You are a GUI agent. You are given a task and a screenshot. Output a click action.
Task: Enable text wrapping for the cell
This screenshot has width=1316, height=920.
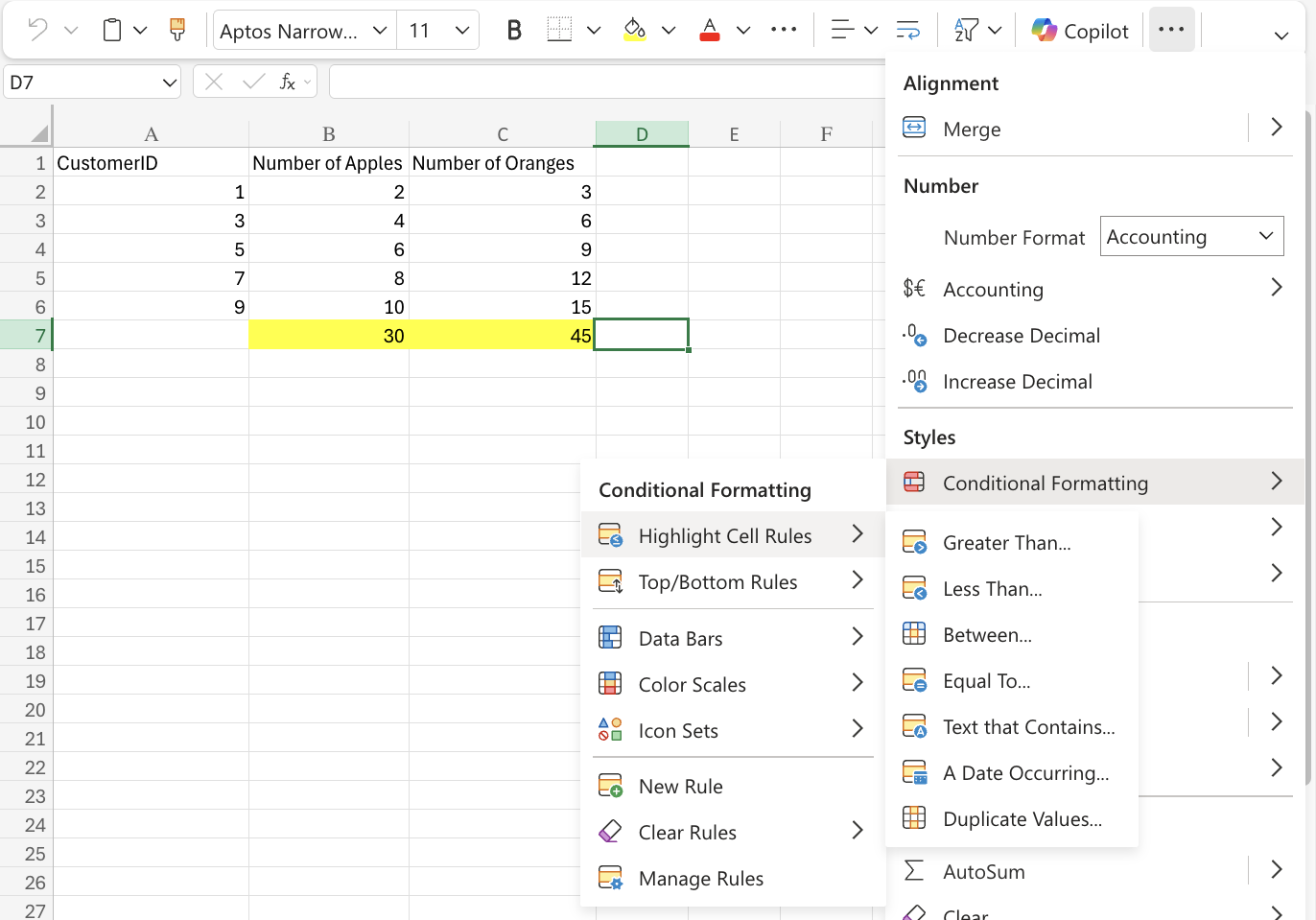tap(907, 30)
